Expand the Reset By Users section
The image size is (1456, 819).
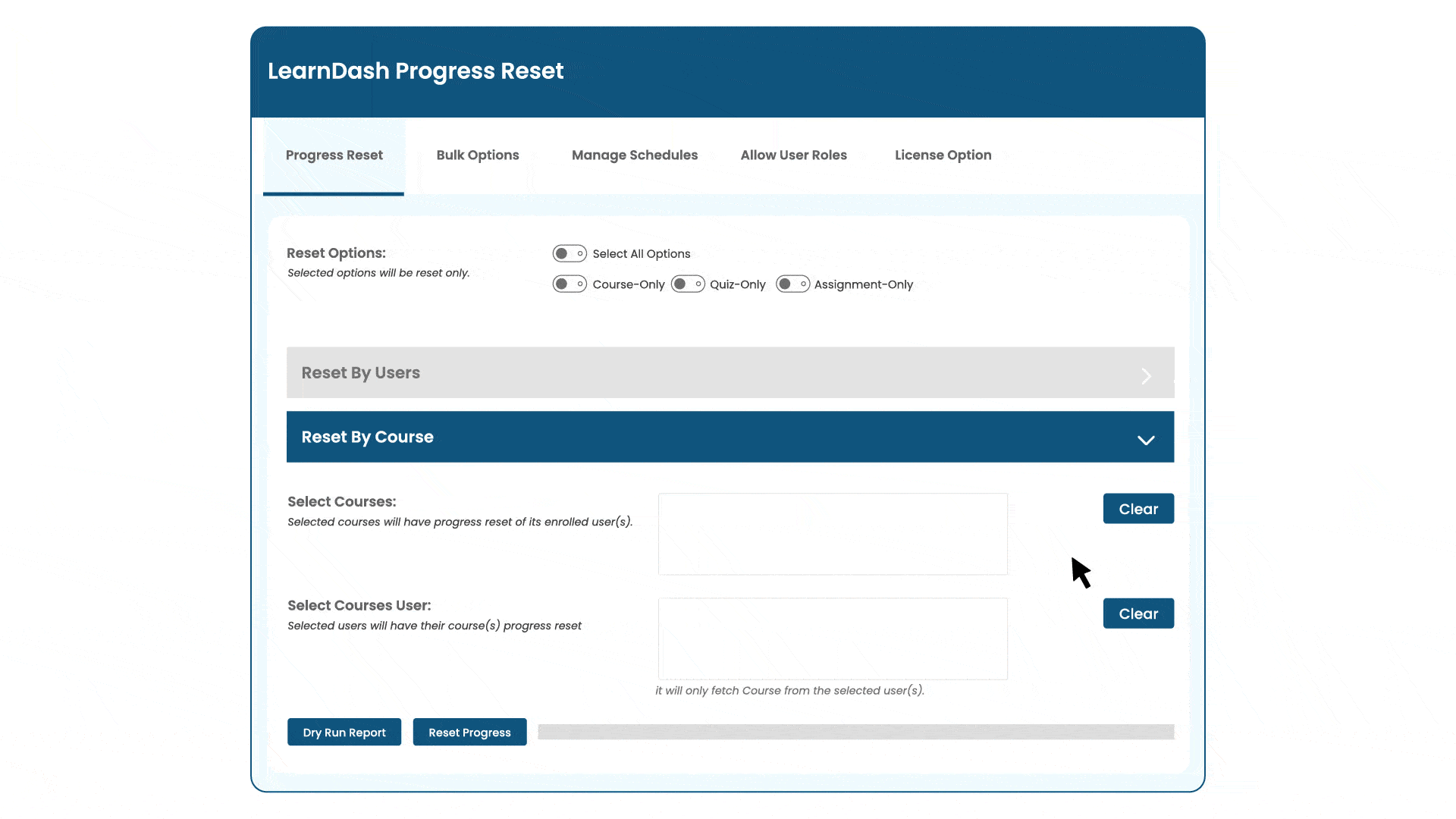(x=730, y=372)
